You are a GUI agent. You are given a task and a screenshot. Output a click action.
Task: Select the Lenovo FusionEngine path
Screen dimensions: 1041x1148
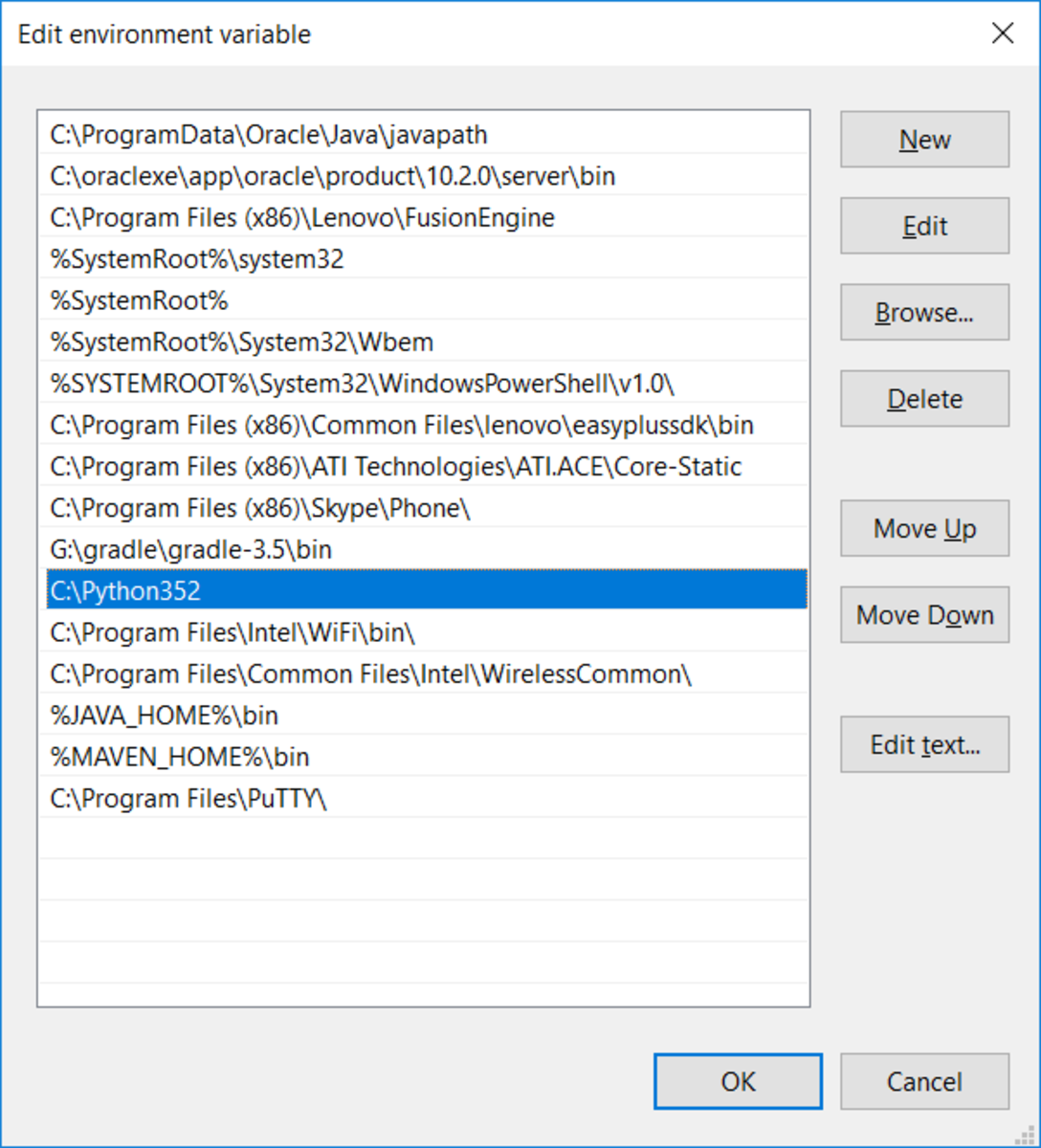click(x=301, y=217)
